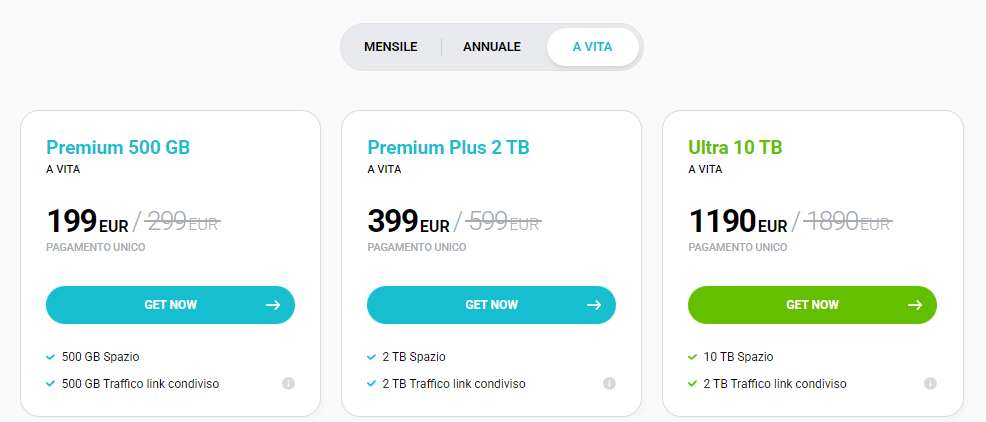986x422 pixels.
Task: Open info icon in Premium Plus 2 TB card
Action: coord(609,383)
